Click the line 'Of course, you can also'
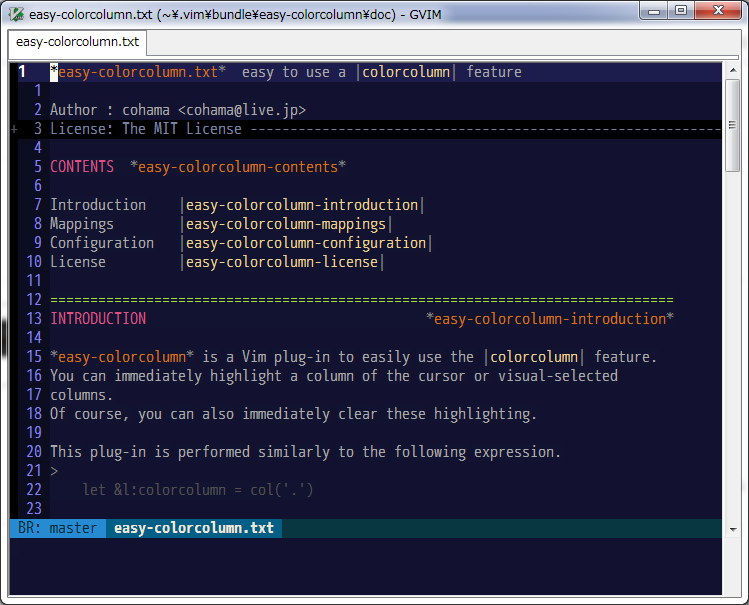This screenshot has height=605, width=749. click(294, 414)
